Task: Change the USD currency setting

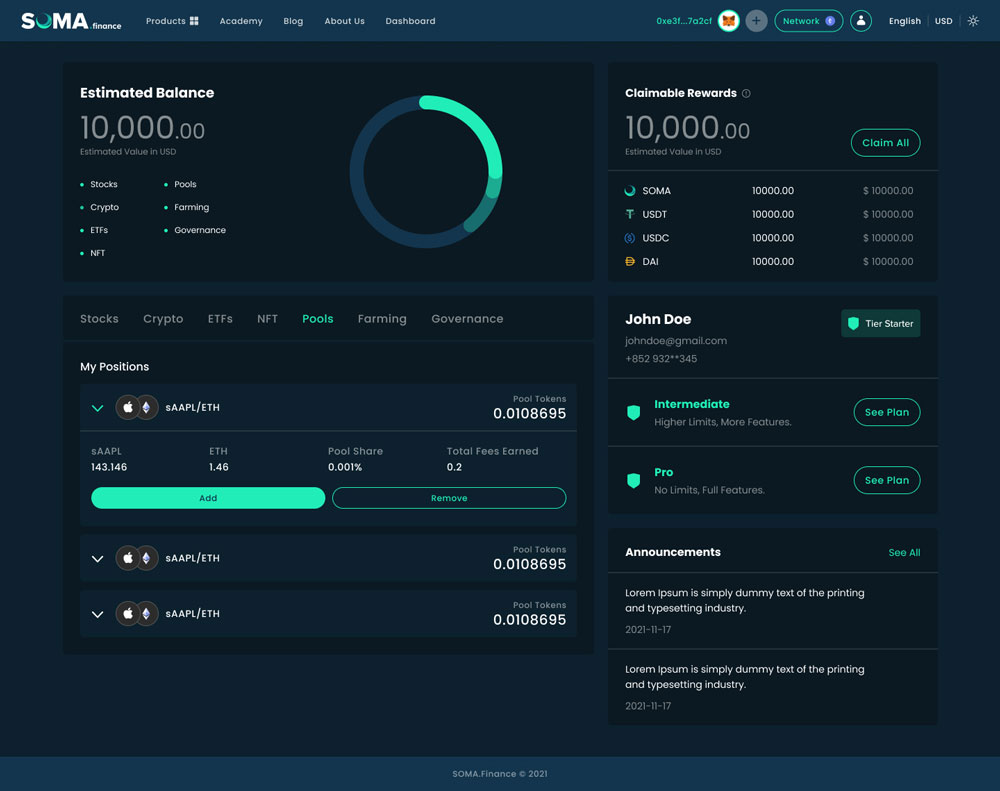Action: point(944,21)
